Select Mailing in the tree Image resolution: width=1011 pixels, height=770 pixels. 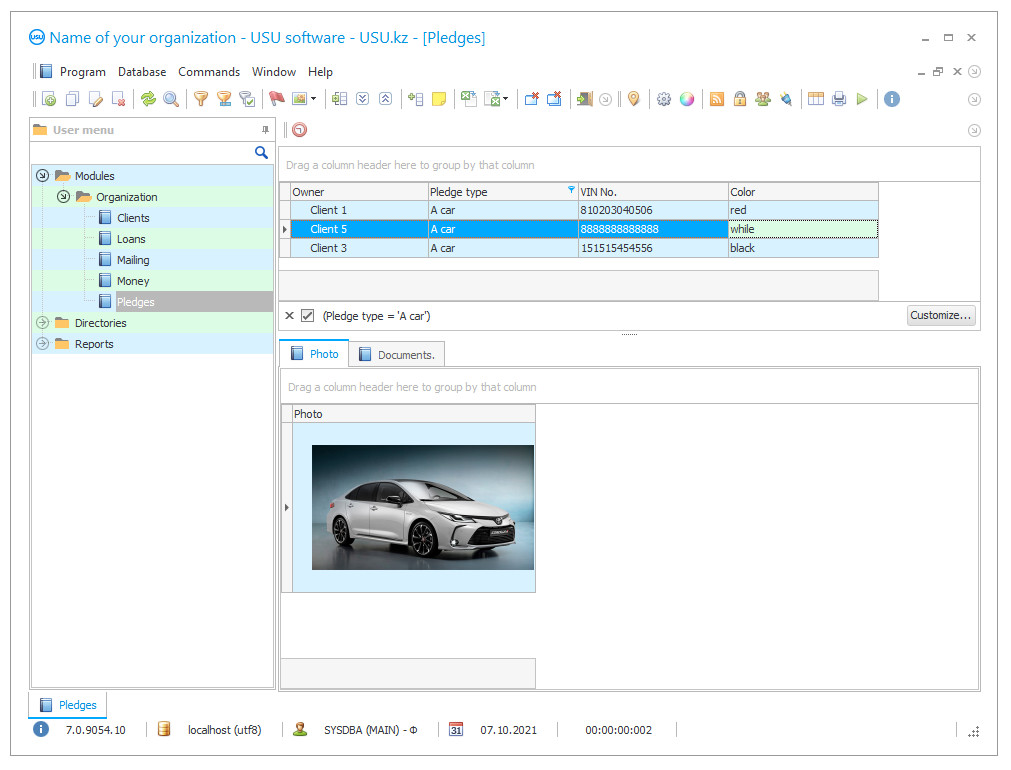(x=133, y=260)
